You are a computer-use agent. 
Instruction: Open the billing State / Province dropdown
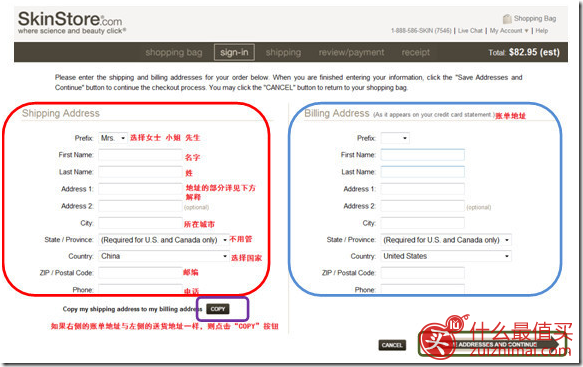(446, 240)
